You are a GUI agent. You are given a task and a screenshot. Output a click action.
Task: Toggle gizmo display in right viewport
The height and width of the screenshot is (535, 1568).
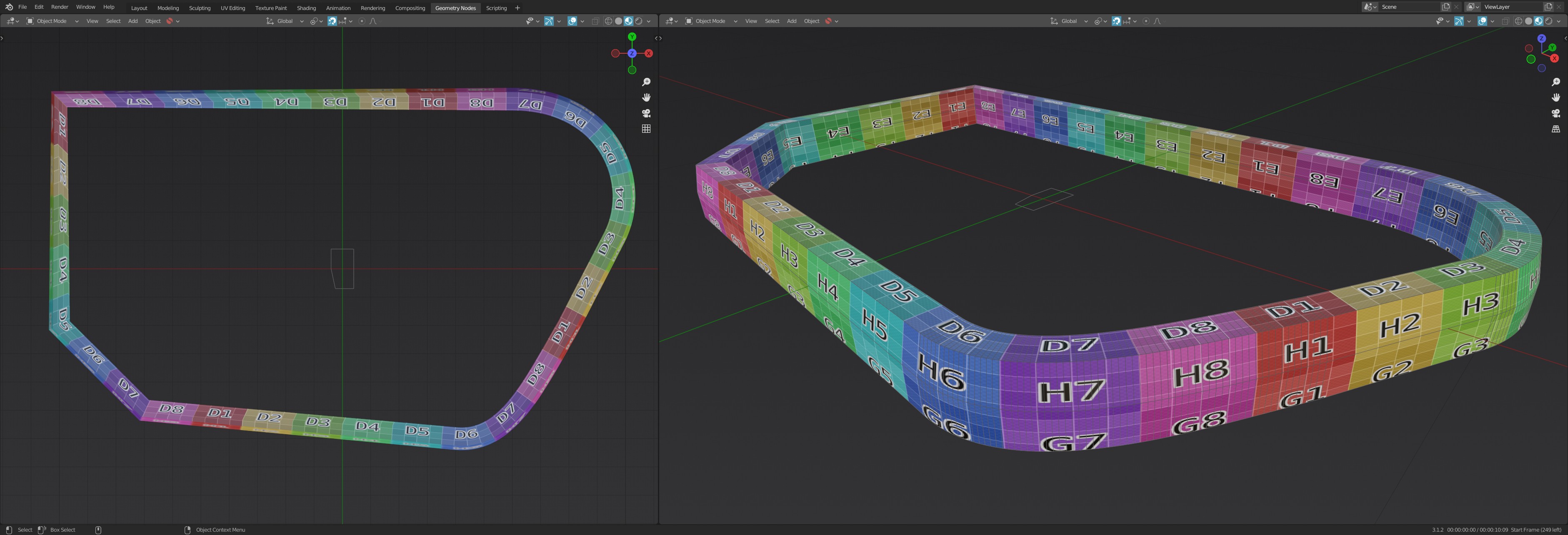[x=1458, y=21]
